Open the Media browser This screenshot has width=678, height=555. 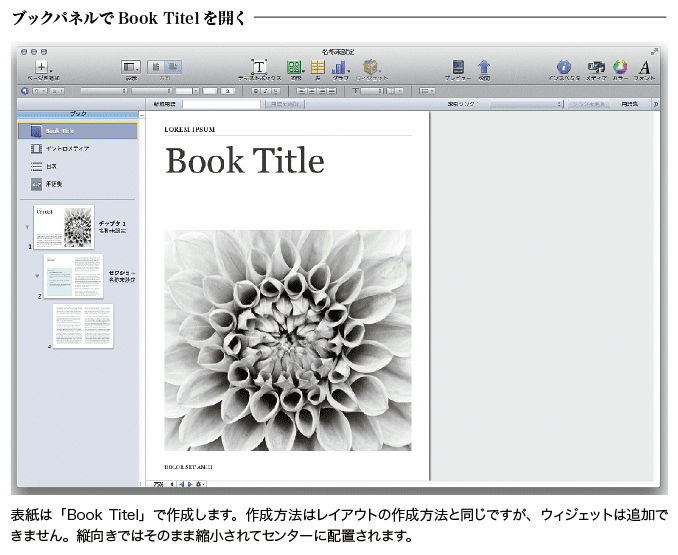coord(596,67)
